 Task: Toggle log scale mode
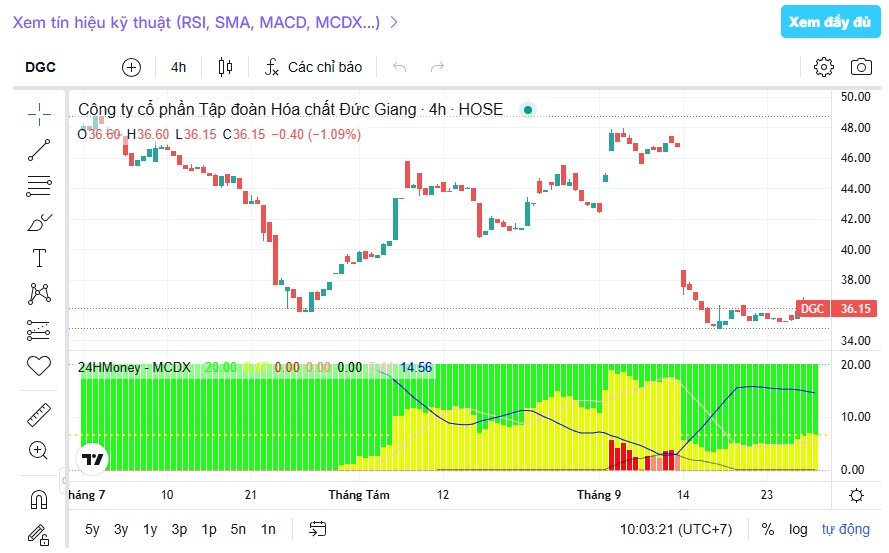click(798, 529)
